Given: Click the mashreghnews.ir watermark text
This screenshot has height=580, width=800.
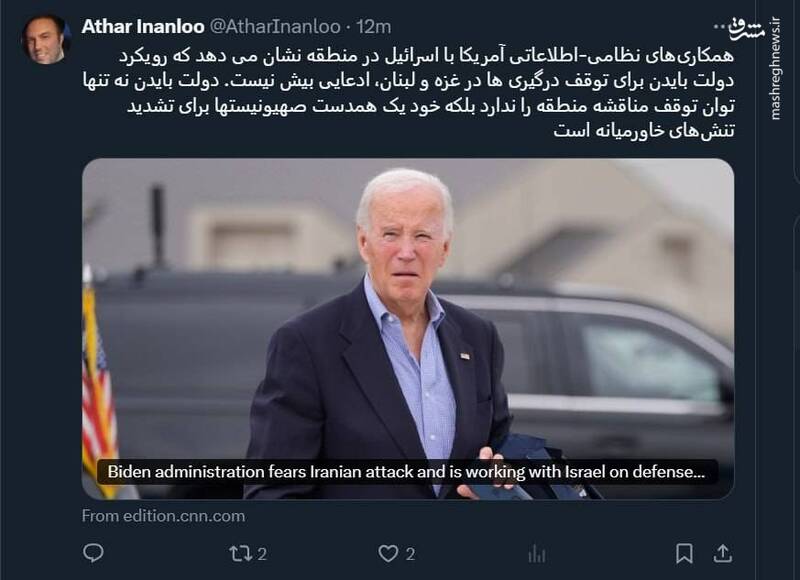Looking at the screenshot, I should pos(776,69).
